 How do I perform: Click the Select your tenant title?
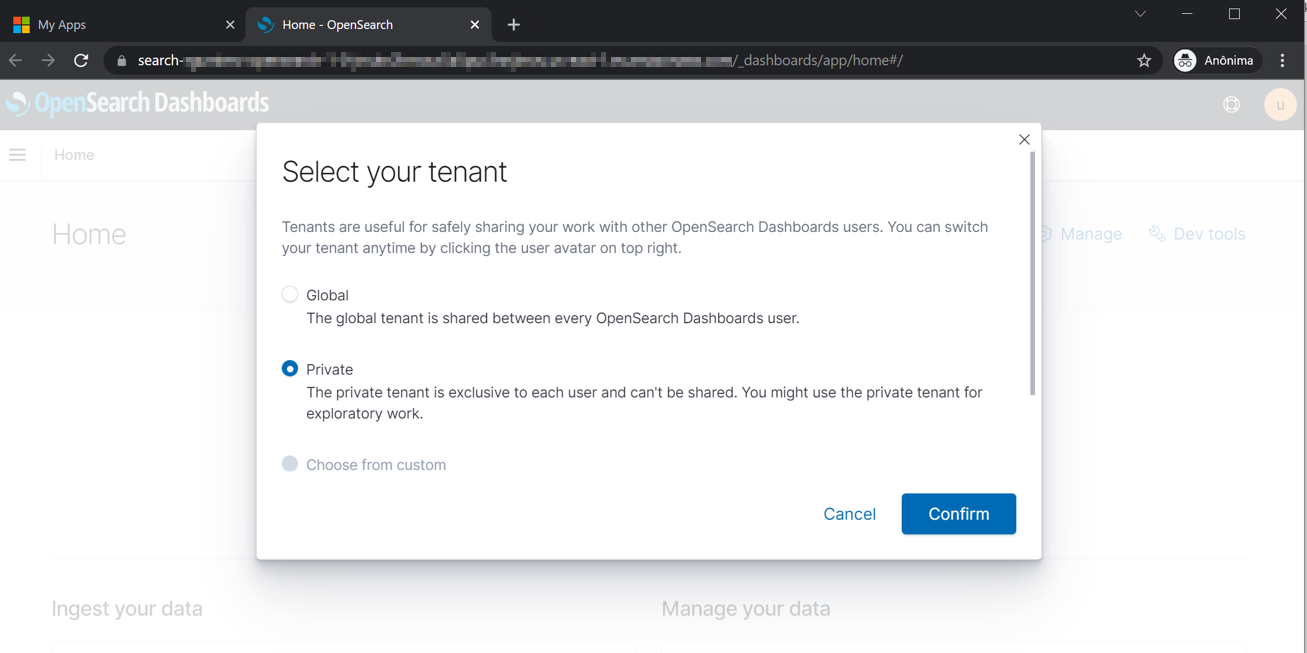[x=394, y=172]
